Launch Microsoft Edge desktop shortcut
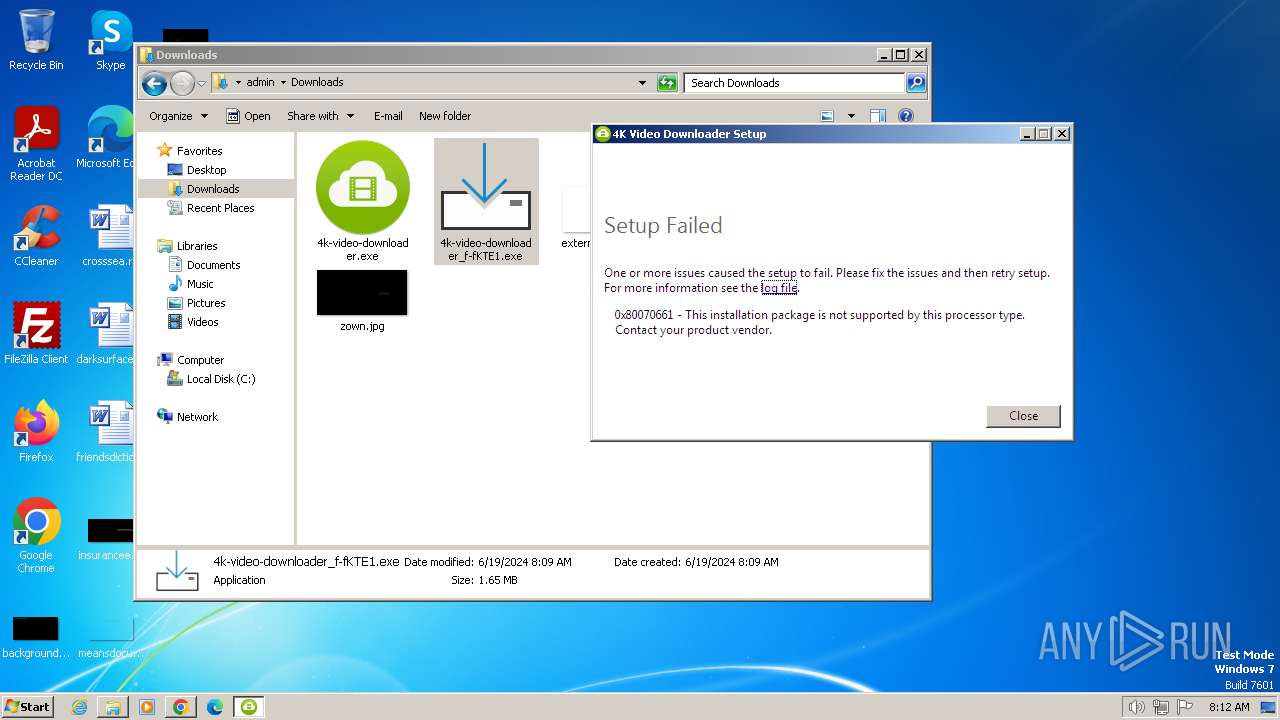 108,138
